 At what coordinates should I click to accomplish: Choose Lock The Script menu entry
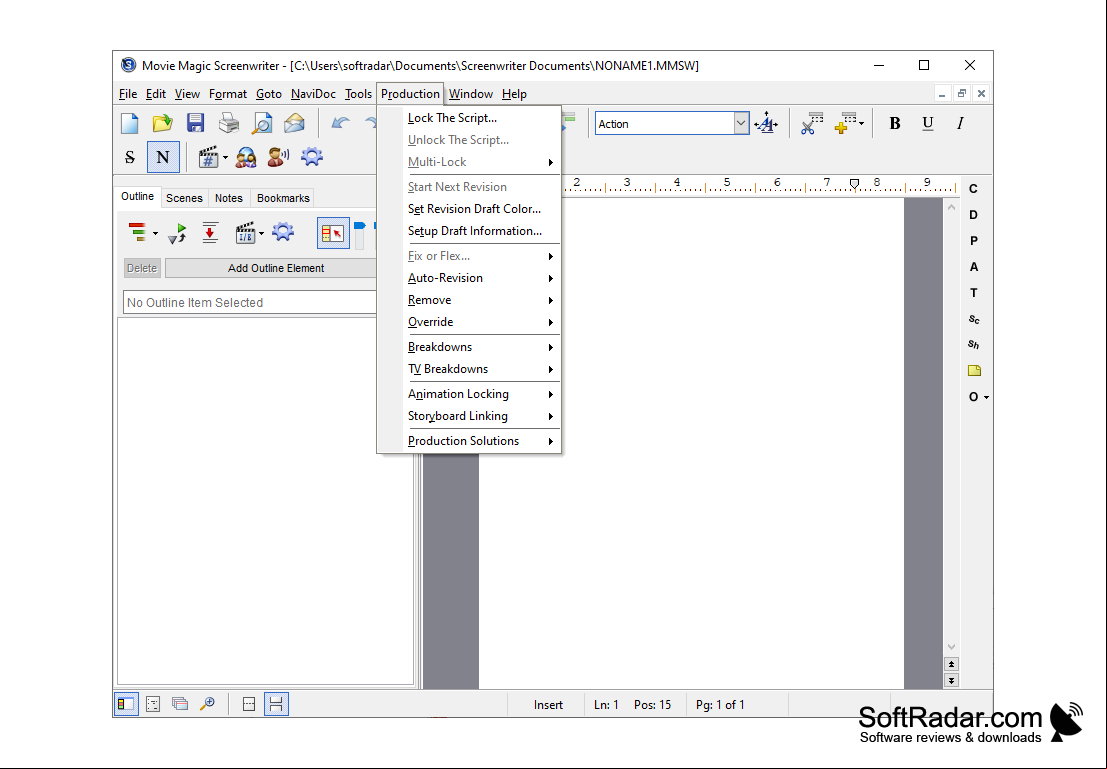coord(469,118)
